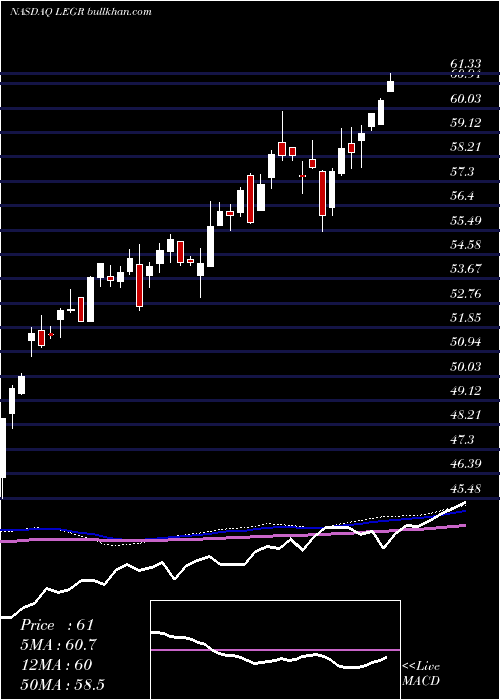Select the 51.85 price axis label

[x=466, y=318]
